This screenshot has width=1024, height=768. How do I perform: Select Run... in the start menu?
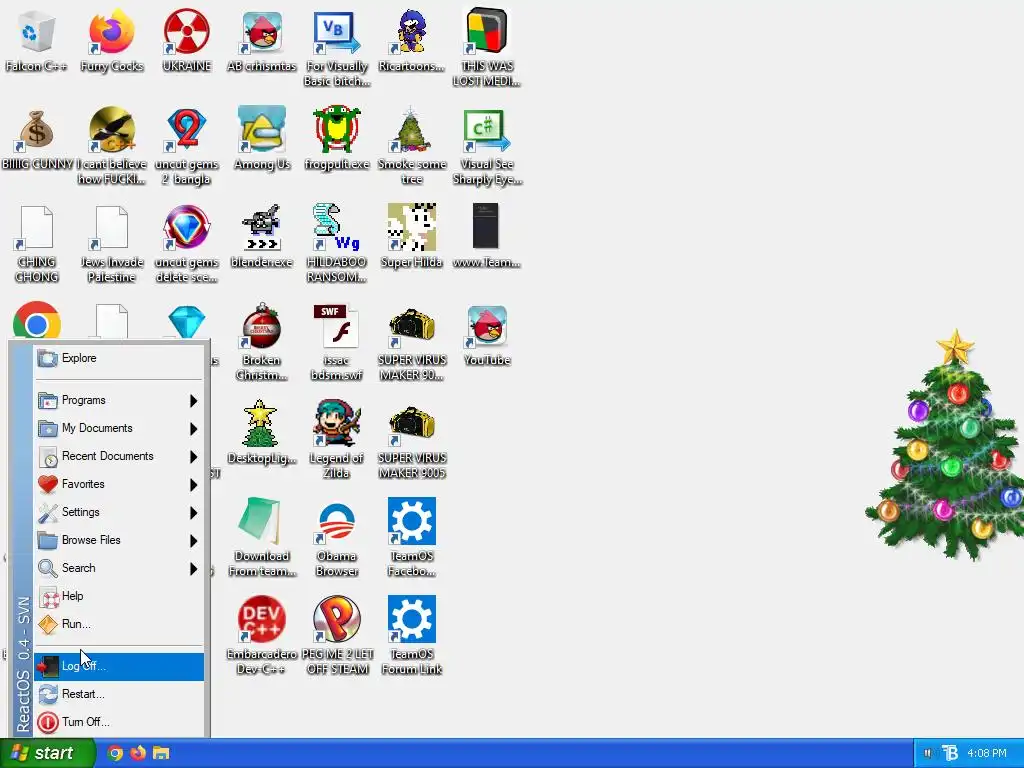click(120, 624)
